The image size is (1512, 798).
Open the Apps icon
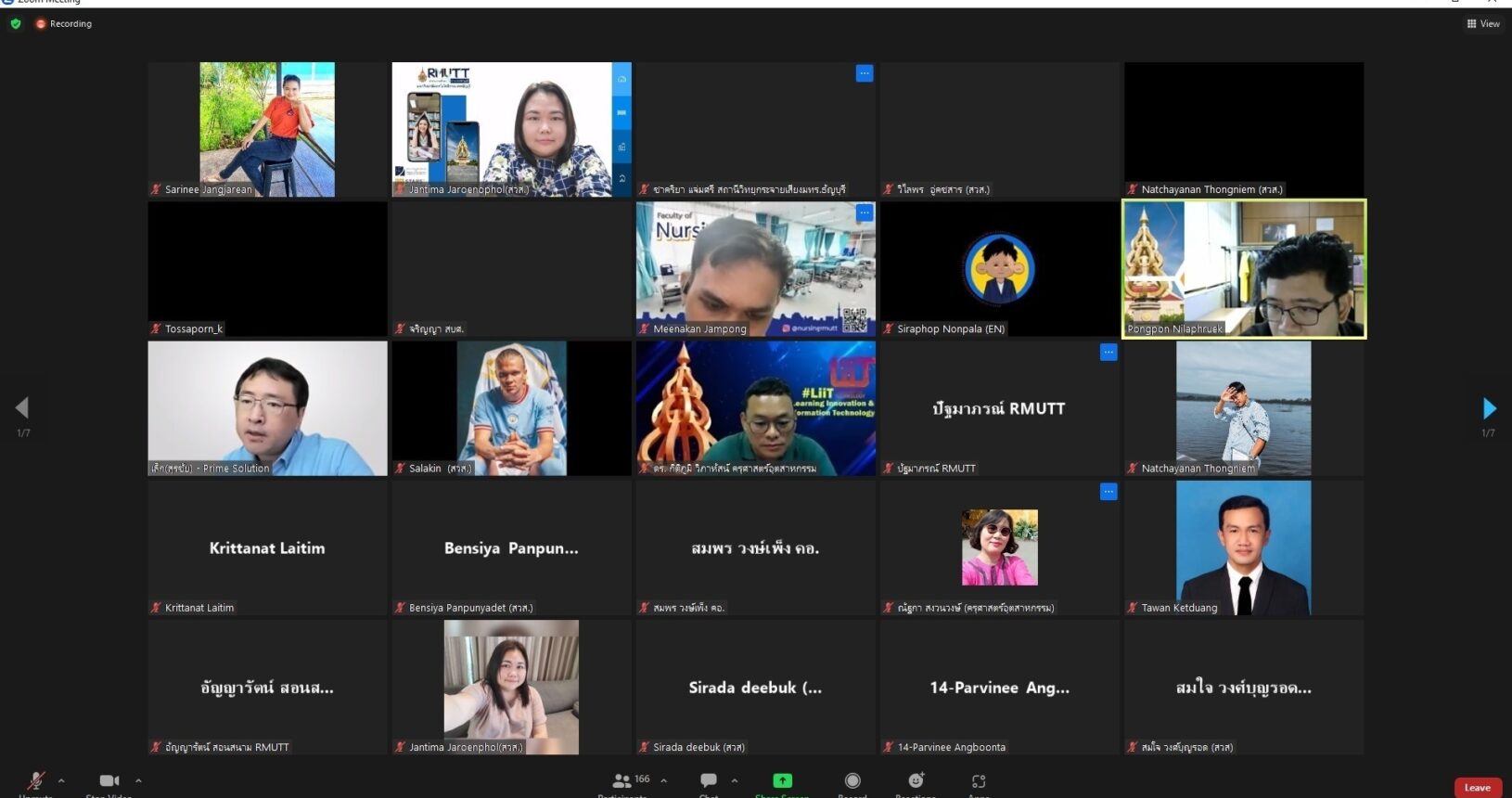979,780
